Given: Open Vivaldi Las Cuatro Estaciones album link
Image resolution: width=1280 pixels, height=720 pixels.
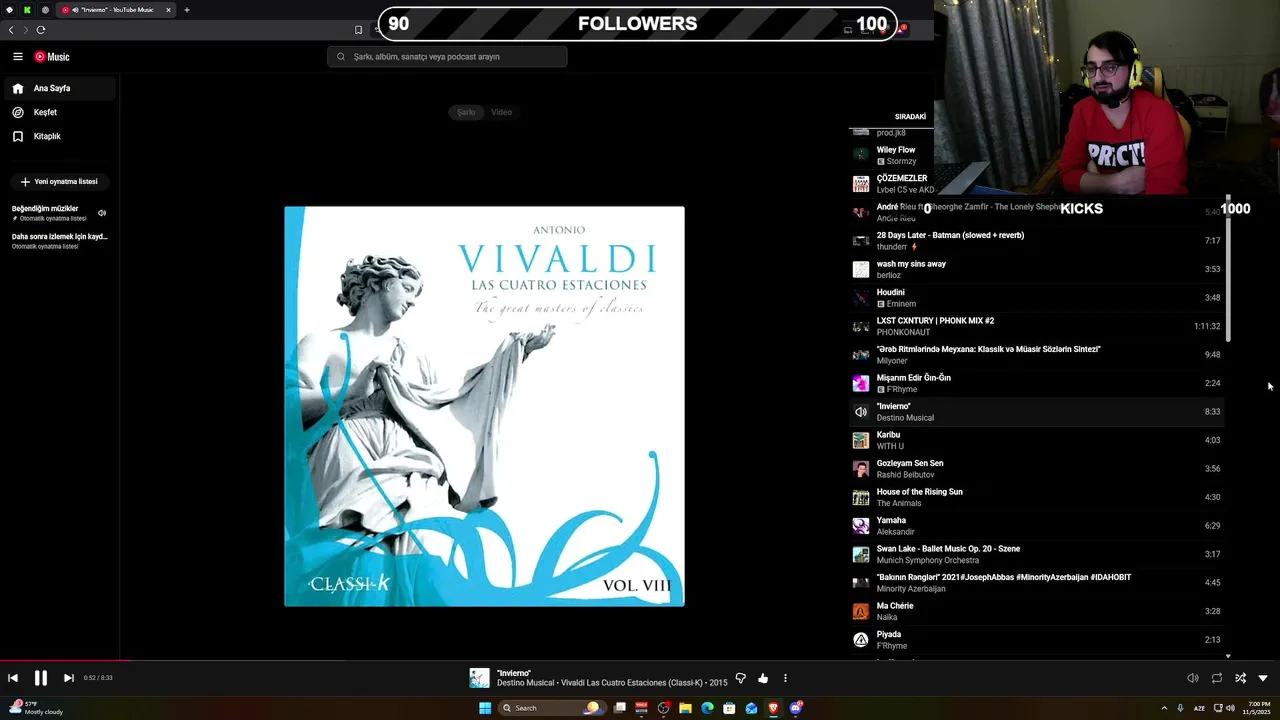Looking at the screenshot, I should coord(632,683).
